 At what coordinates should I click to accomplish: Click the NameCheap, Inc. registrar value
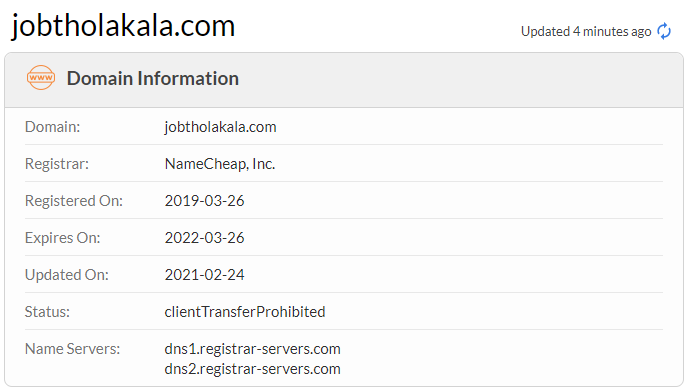coord(220,164)
